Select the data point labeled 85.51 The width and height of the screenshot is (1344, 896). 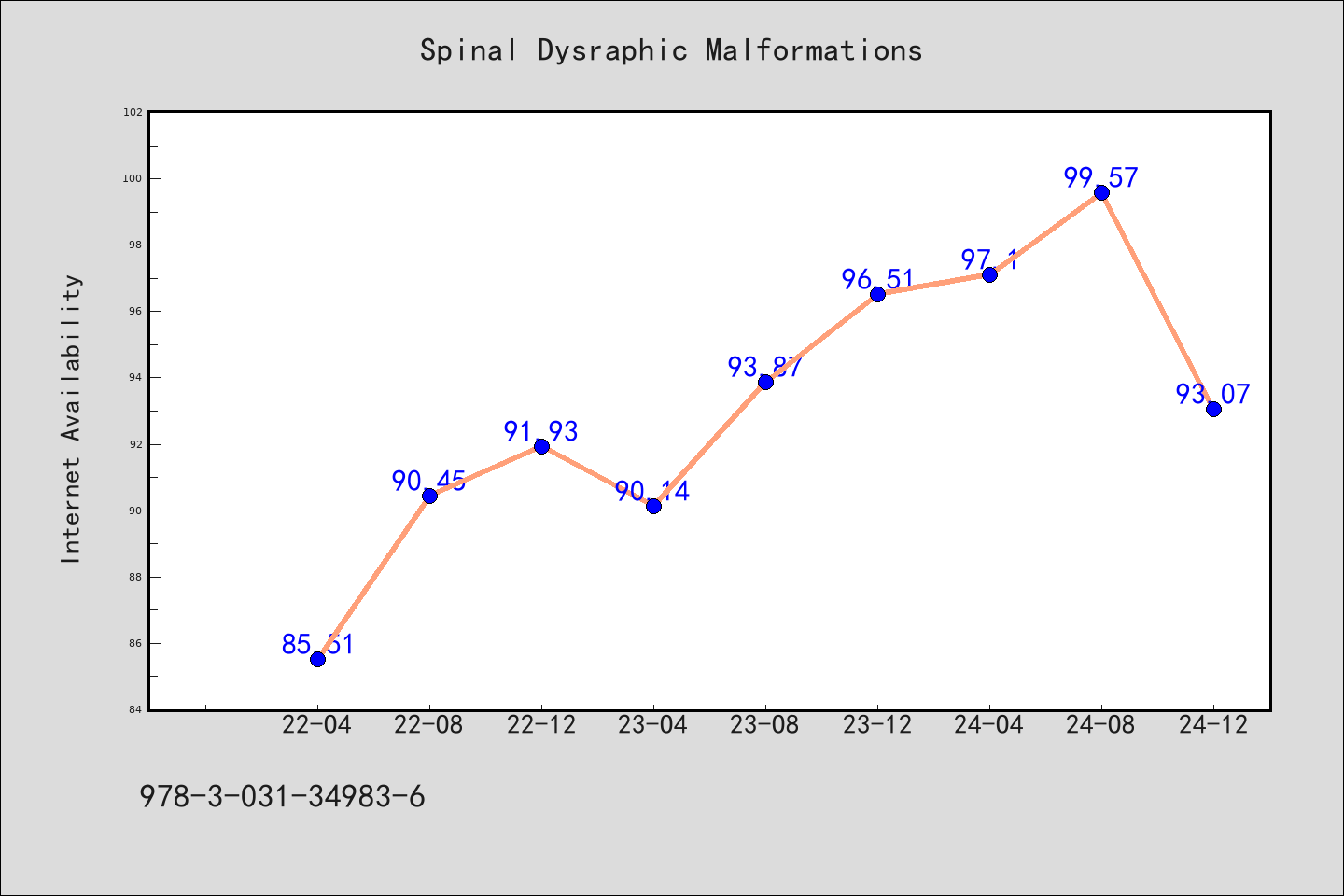click(x=317, y=659)
